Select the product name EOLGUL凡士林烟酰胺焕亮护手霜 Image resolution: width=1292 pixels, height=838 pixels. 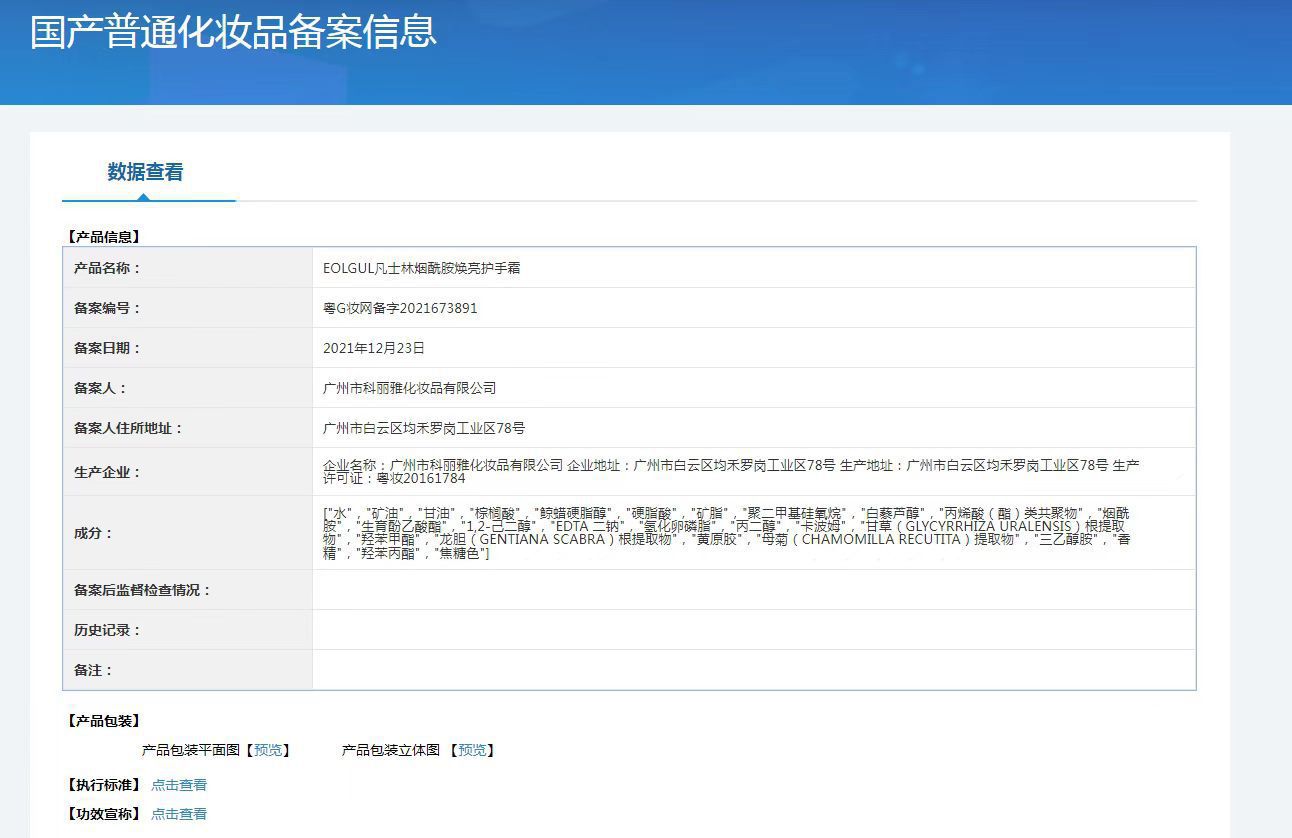(x=421, y=268)
